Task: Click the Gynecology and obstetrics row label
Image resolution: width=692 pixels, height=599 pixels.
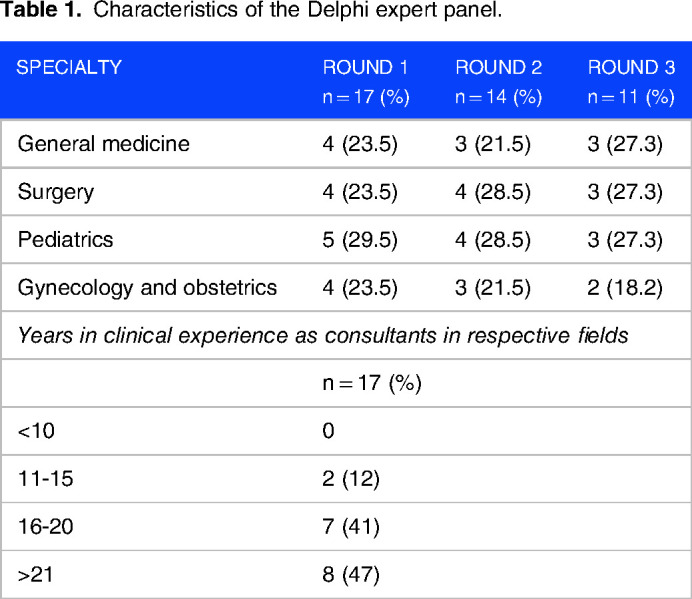Action: (146, 288)
